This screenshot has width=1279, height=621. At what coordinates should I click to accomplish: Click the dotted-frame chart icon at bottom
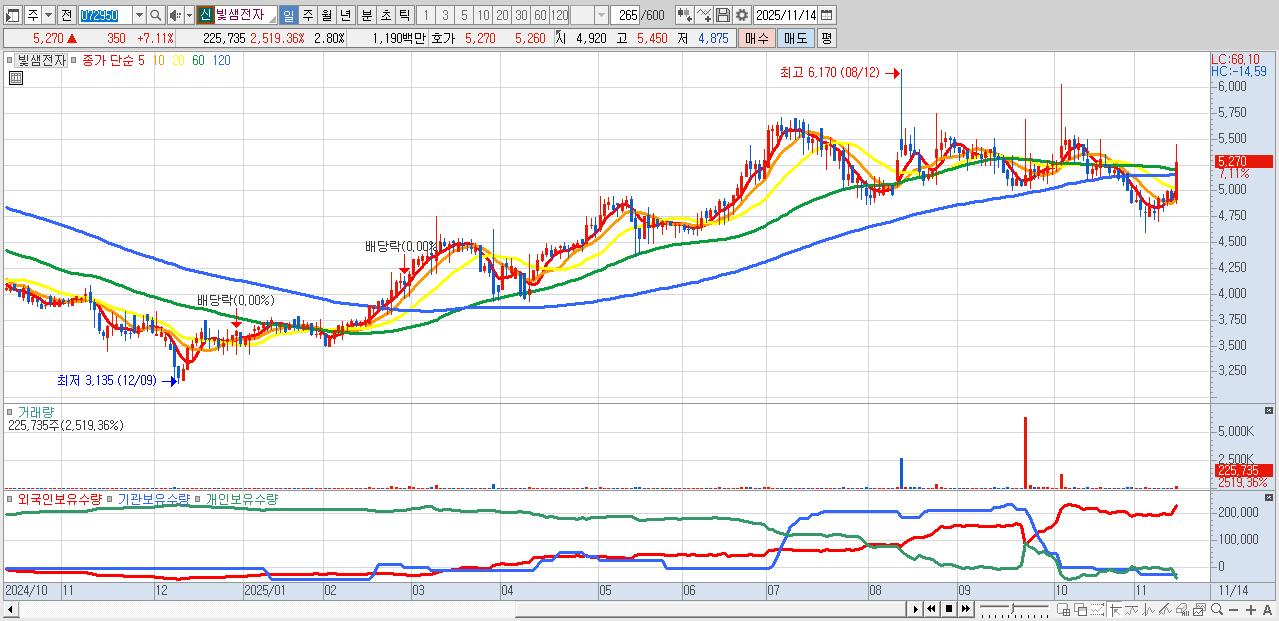point(1097,609)
